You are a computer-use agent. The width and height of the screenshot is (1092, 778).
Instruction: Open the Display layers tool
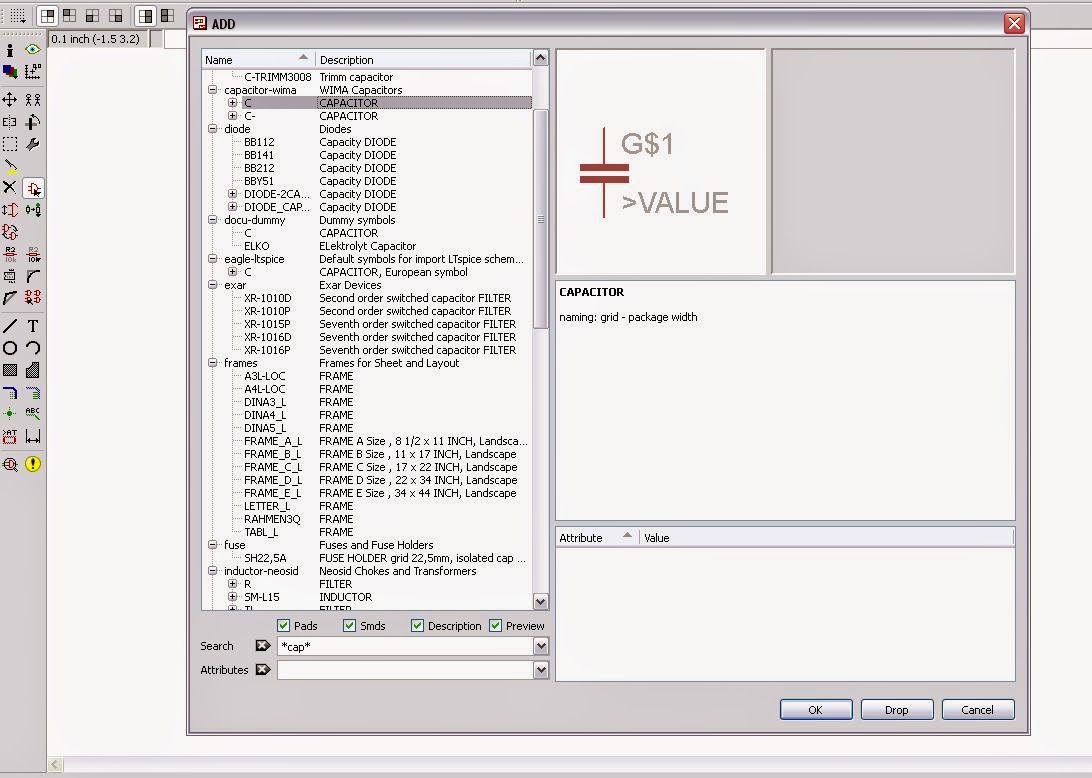click(x=10, y=71)
